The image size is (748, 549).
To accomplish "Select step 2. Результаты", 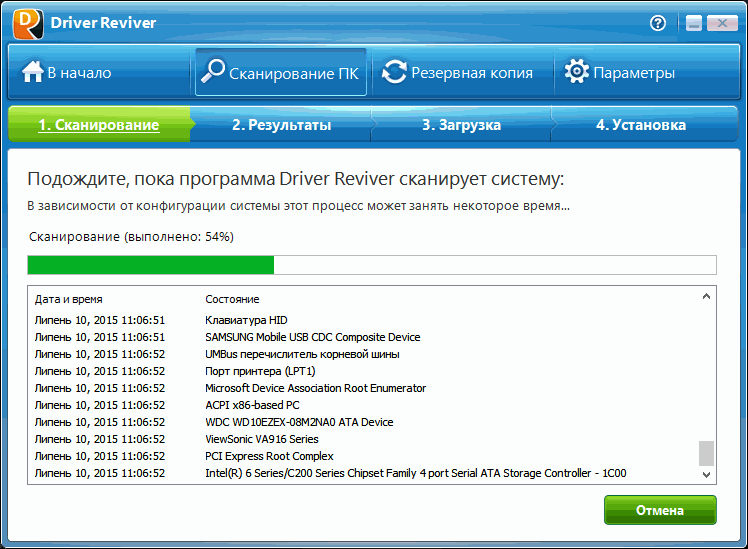I will (x=281, y=124).
